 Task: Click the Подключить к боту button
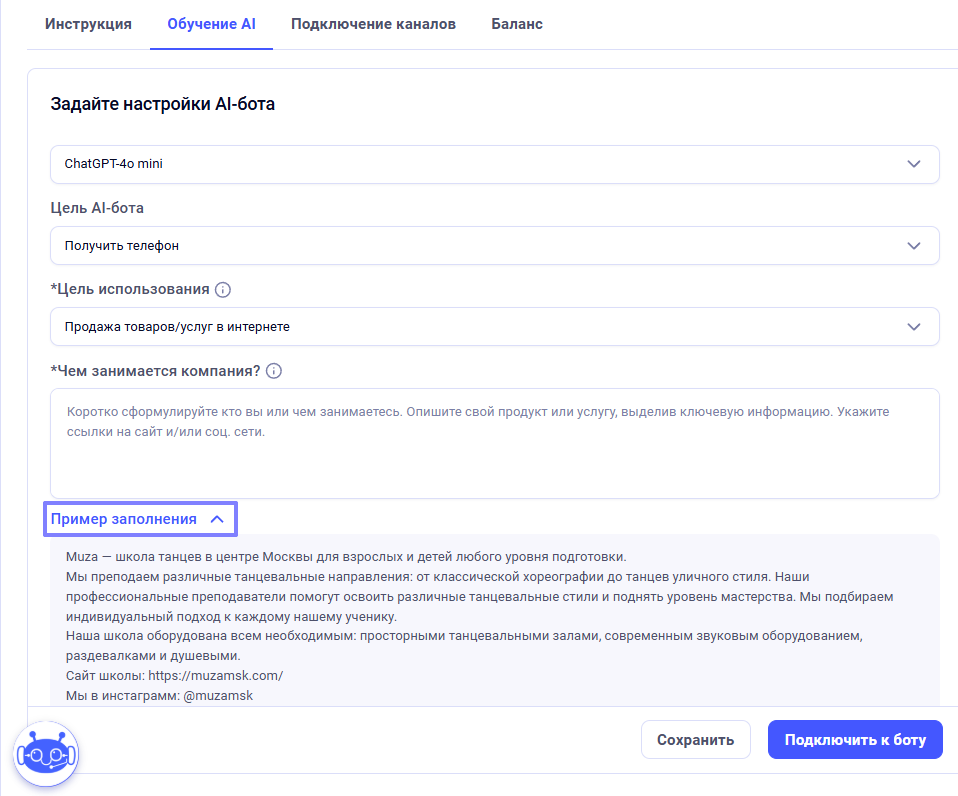pos(855,740)
